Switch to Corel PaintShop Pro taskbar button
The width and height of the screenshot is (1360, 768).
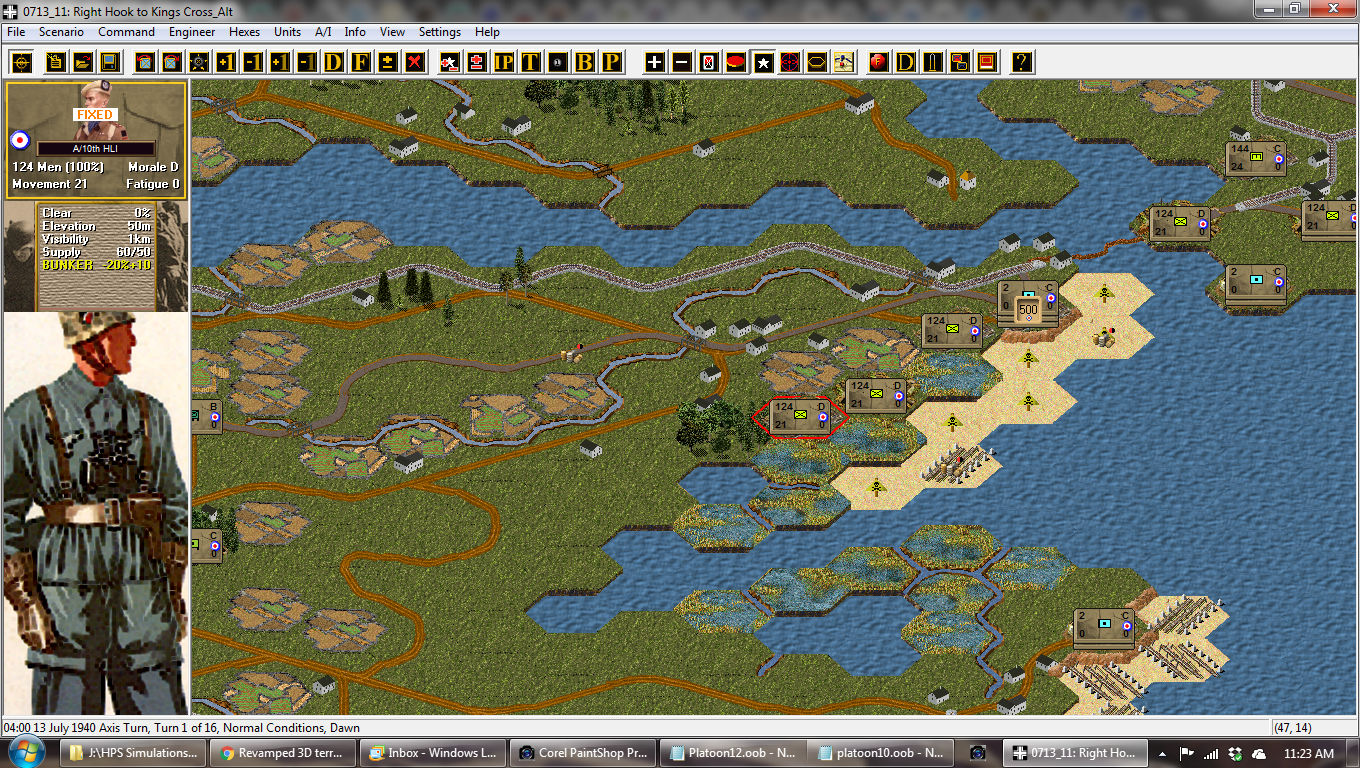pyautogui.click(x=585, y=753)
